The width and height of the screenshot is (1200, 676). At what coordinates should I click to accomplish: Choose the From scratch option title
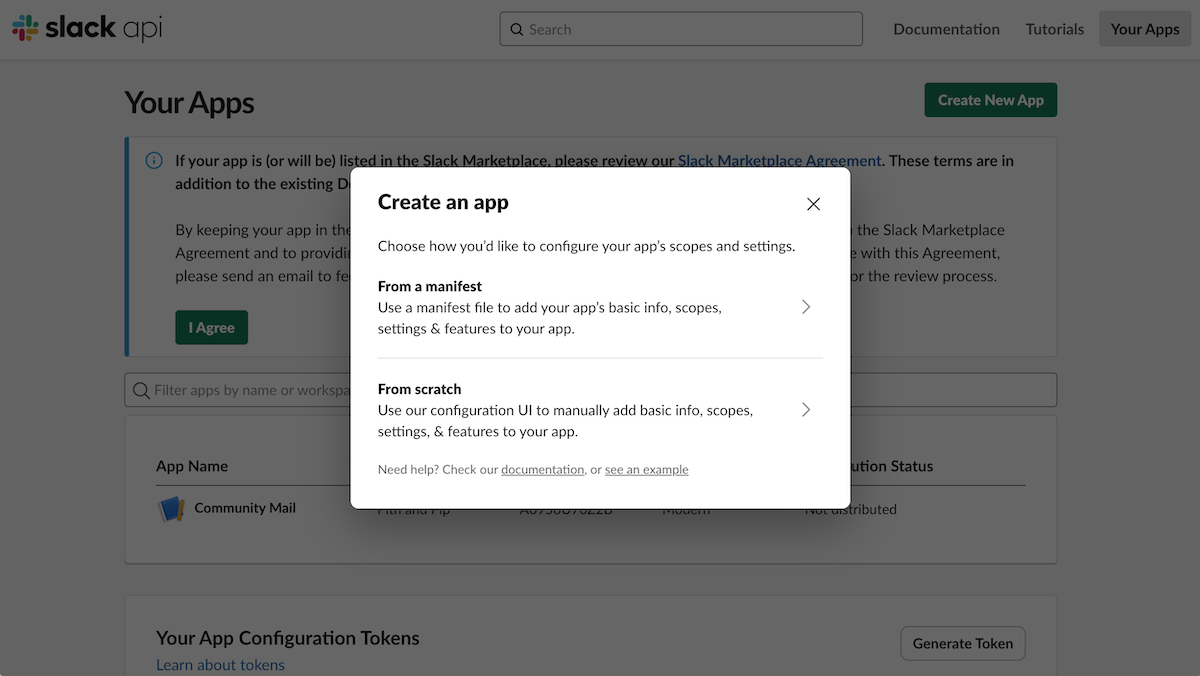coord(419,389)
